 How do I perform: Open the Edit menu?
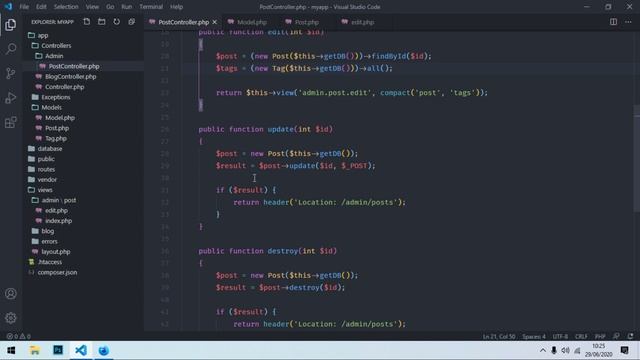pyautogui.click(x=41, y=7)
